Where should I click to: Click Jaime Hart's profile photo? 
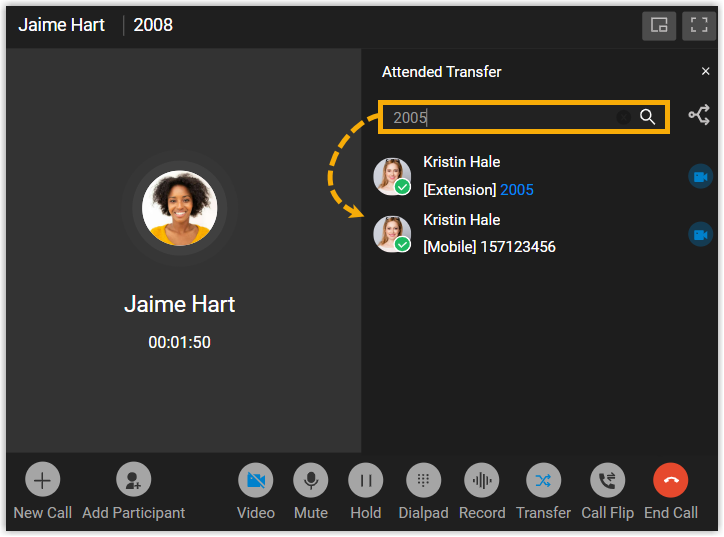180,208
